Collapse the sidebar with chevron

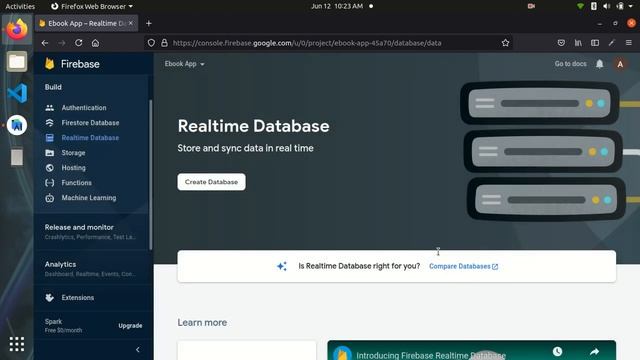click(138, 350)
